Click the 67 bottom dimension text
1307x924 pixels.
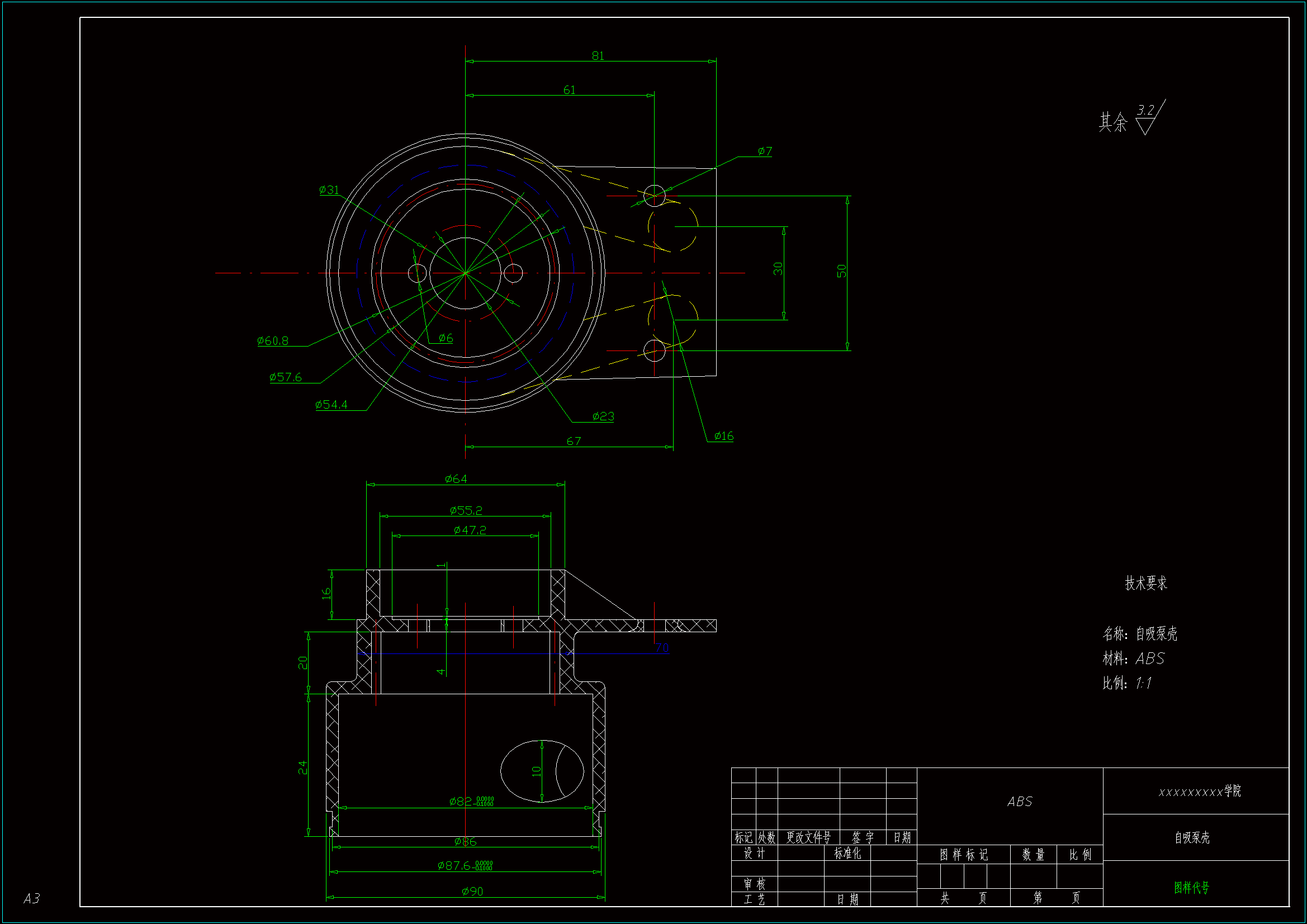[x=574, y=441]
